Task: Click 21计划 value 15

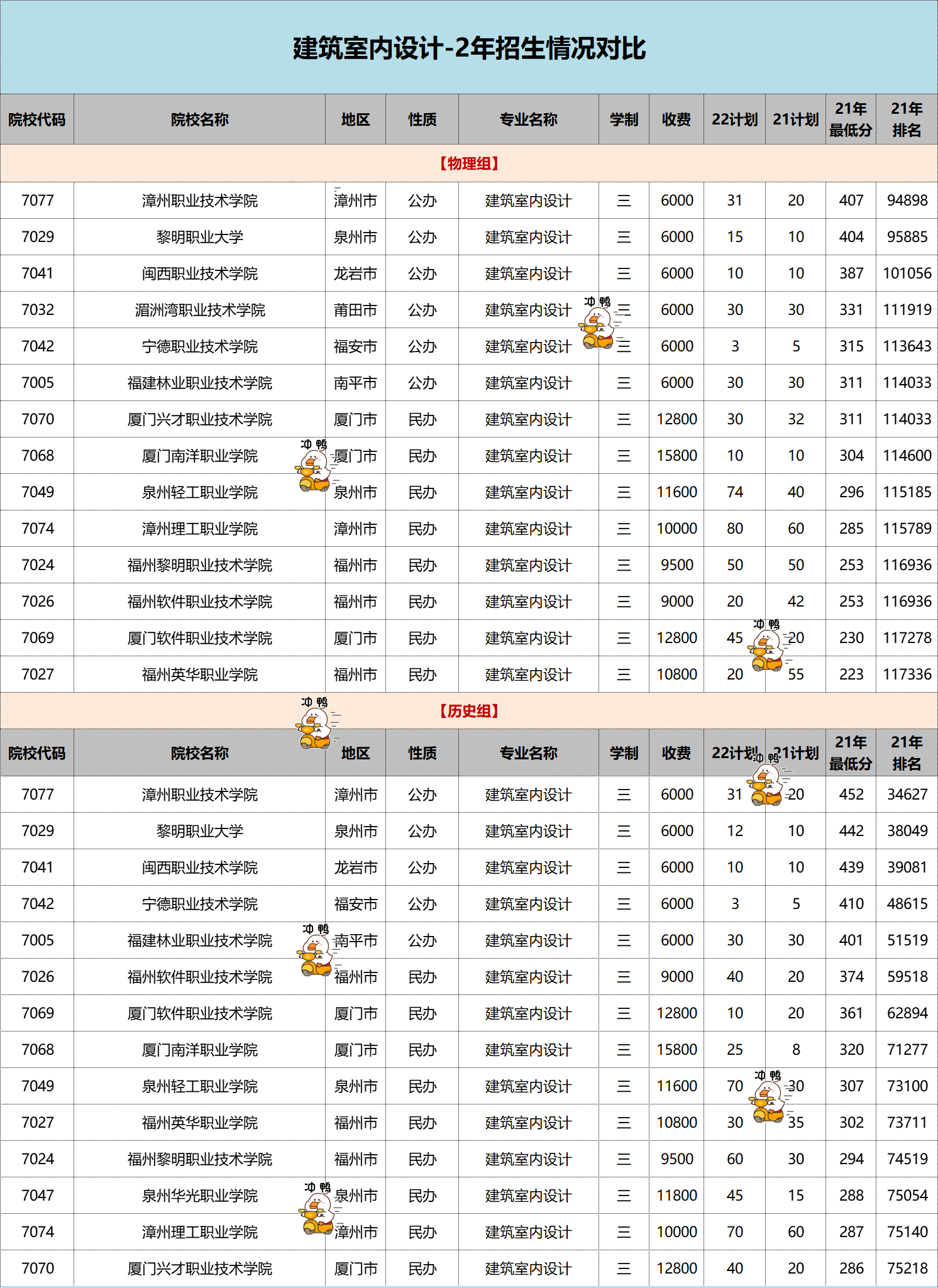Action: (x=796, y=1196)
